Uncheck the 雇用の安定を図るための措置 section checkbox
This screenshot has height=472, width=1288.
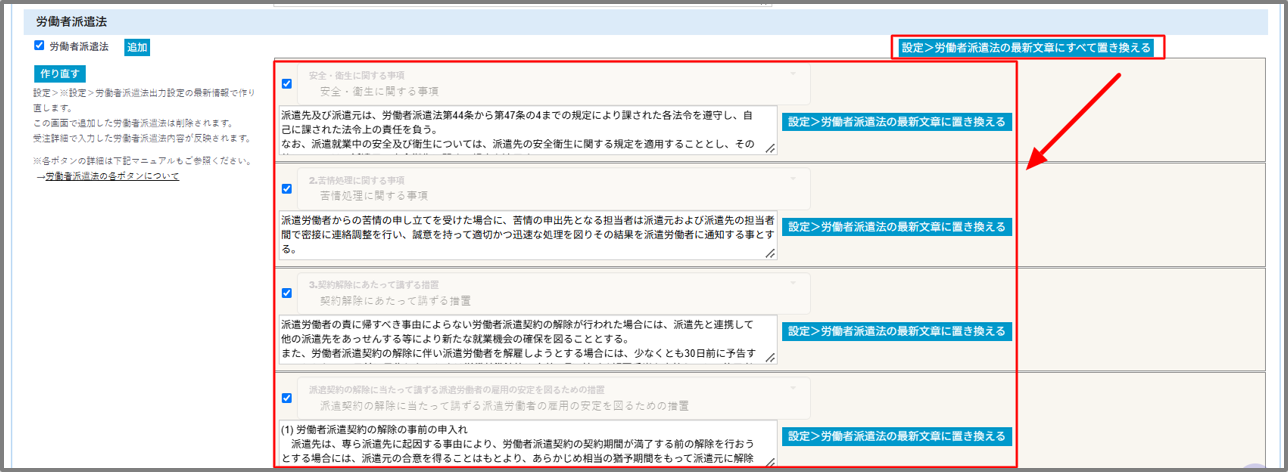[x=287, y=398]
